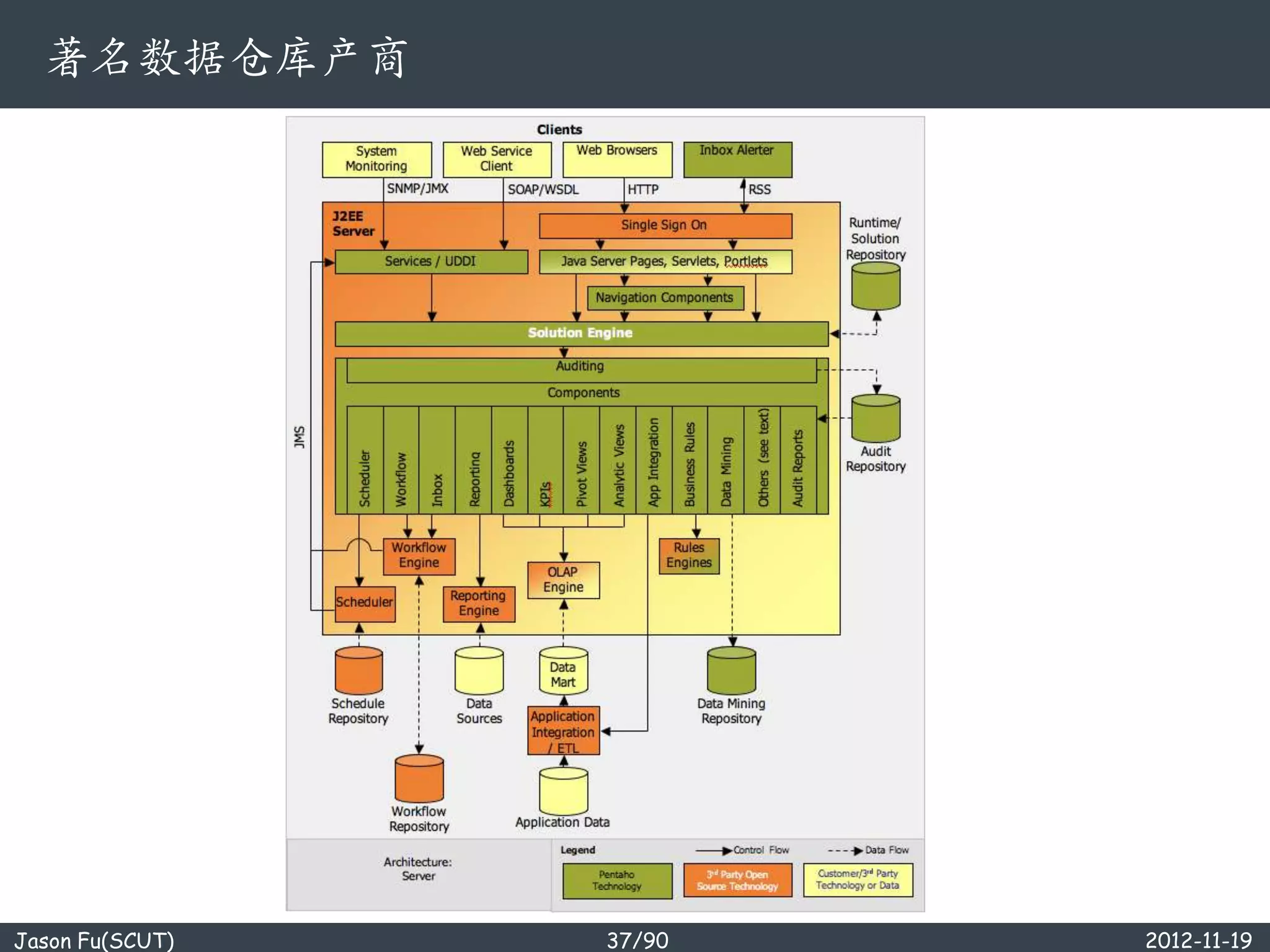Click the Schedule Repository cylinder icon
The width and height of the screenshot is (1270, 952).
[x=358, y=671]
